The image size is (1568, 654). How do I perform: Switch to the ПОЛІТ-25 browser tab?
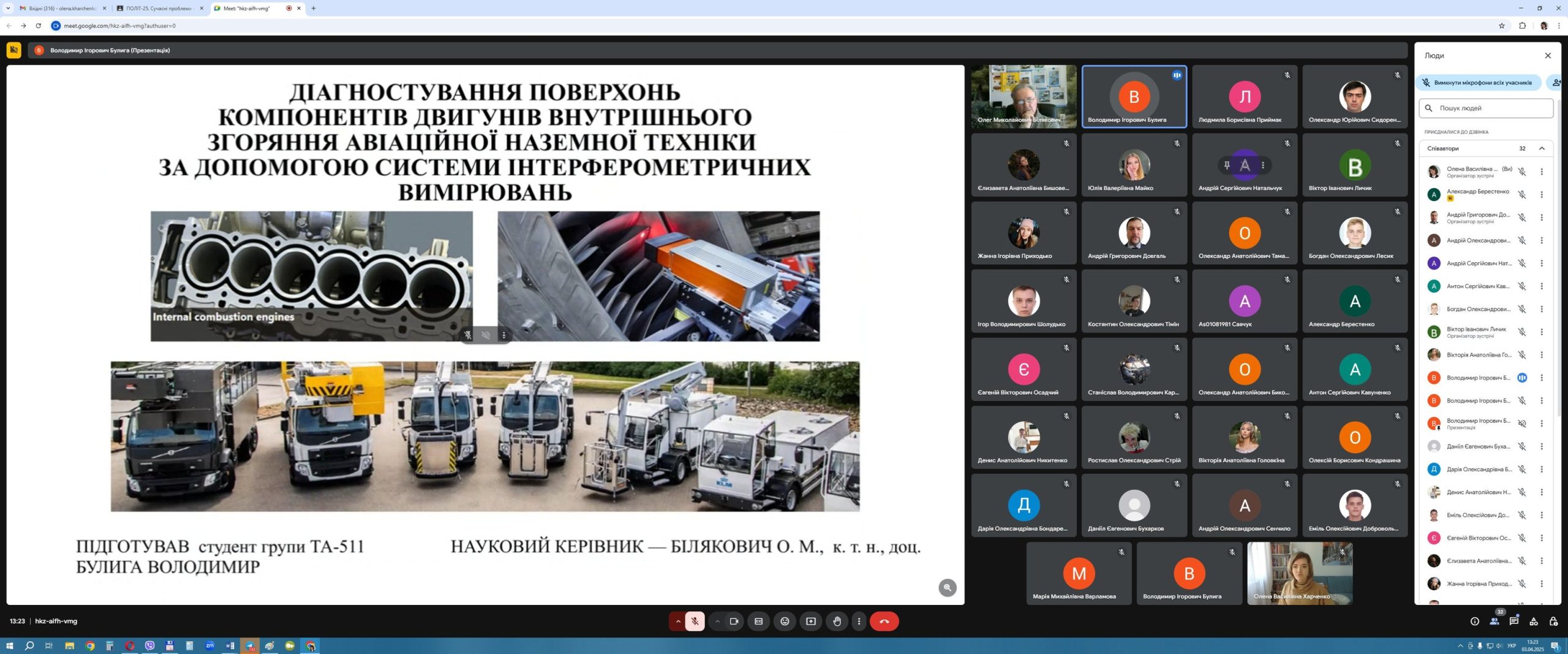[x=159, y=8]
